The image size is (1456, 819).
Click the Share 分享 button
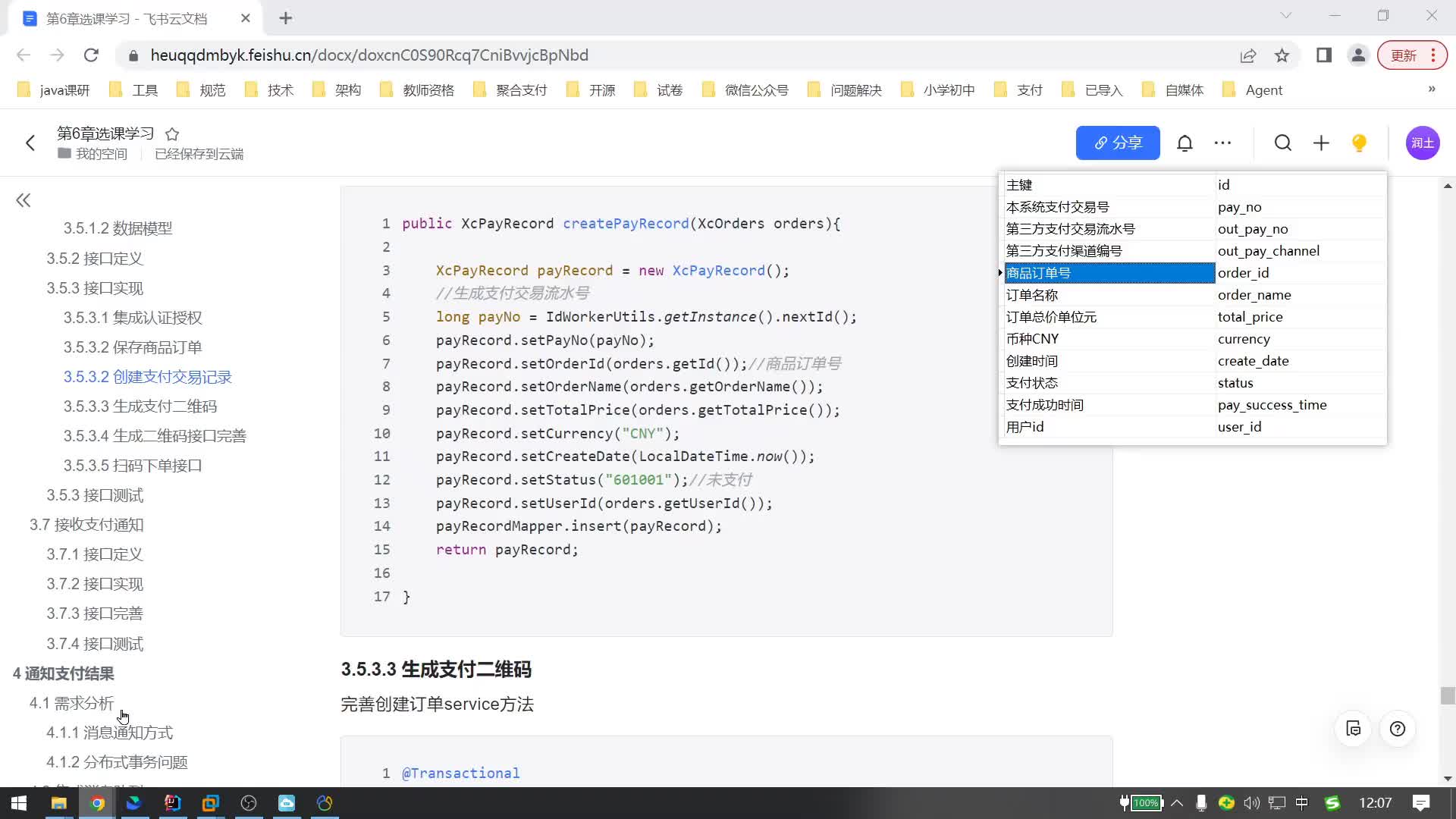[1118, 143]
